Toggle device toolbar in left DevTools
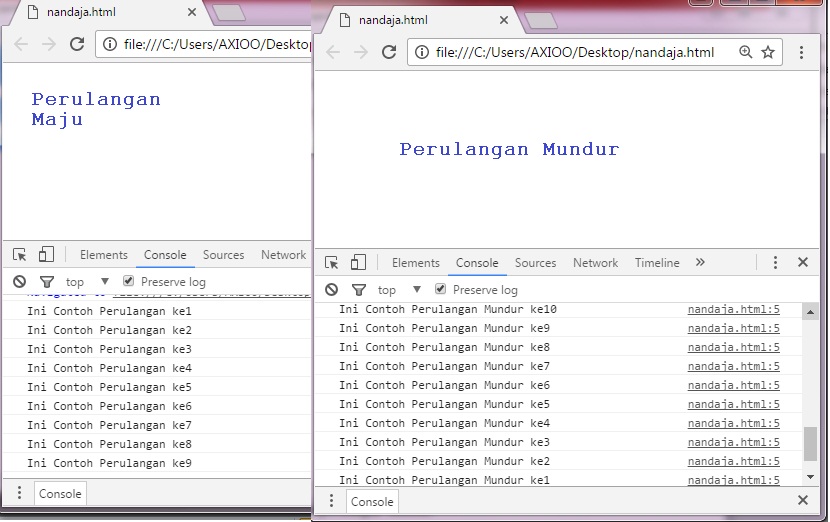 pos(46,254)
